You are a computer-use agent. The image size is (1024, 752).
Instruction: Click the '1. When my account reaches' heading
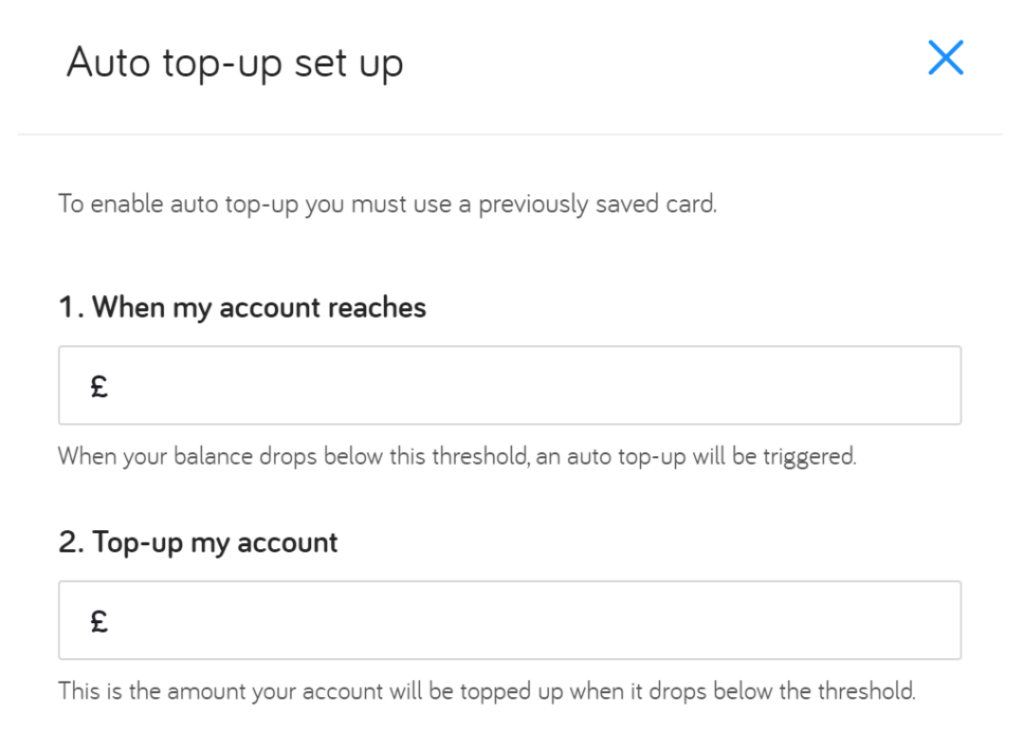point(241,307)
